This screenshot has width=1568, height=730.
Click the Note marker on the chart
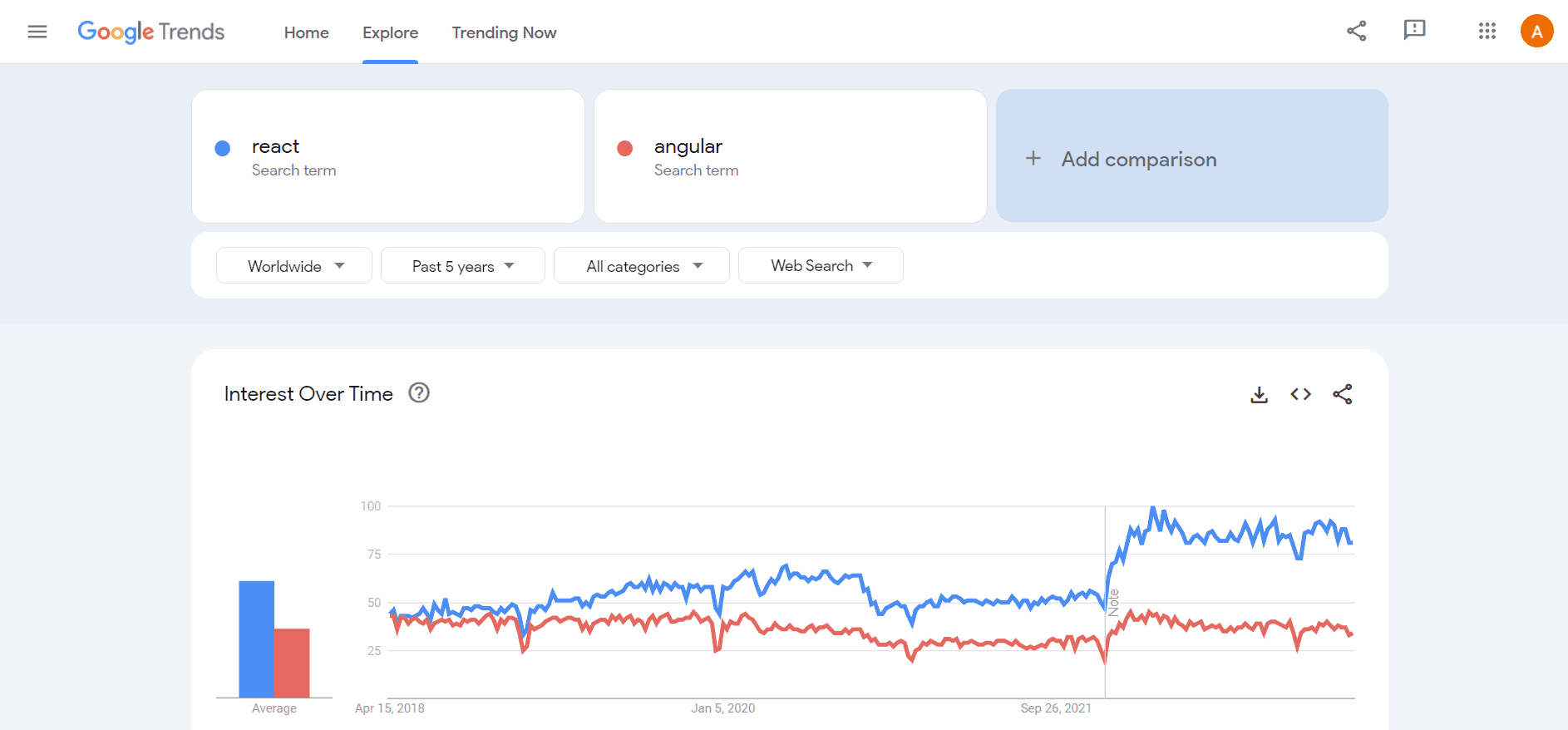coord(1114,599)
